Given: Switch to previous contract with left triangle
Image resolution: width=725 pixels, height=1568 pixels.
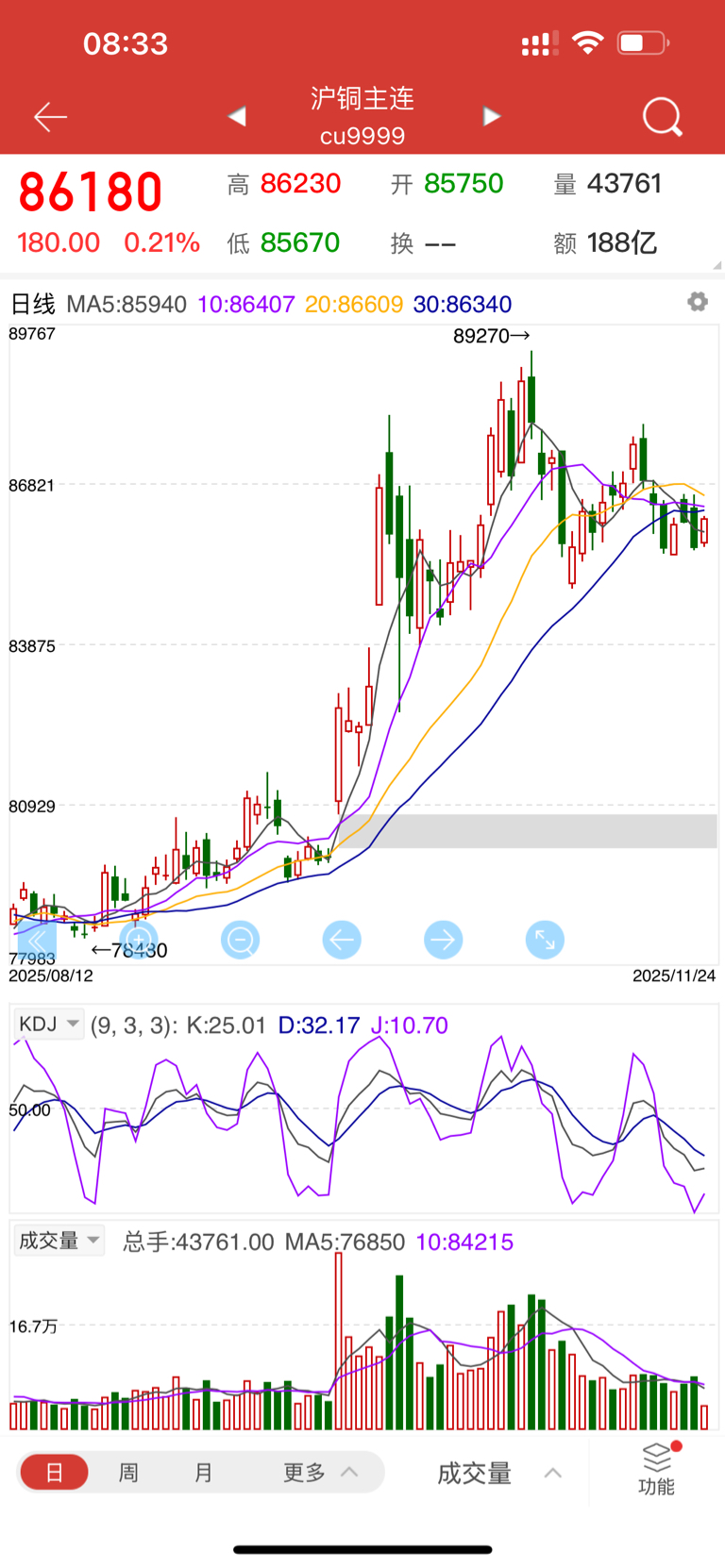Looking at the screenshot, I should tap(237, 116).
